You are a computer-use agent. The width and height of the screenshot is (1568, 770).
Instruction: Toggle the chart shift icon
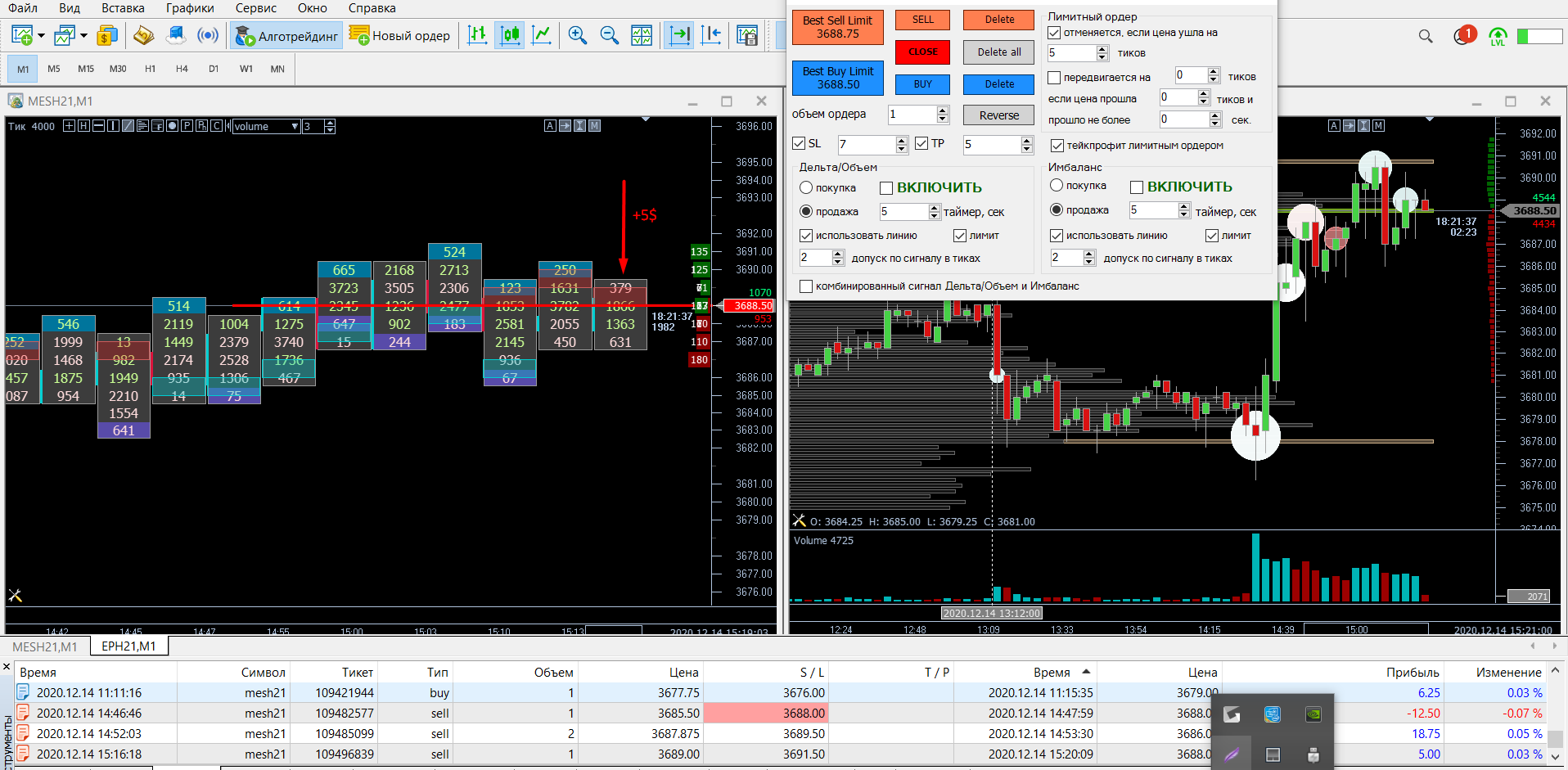(x=711, y=35)
